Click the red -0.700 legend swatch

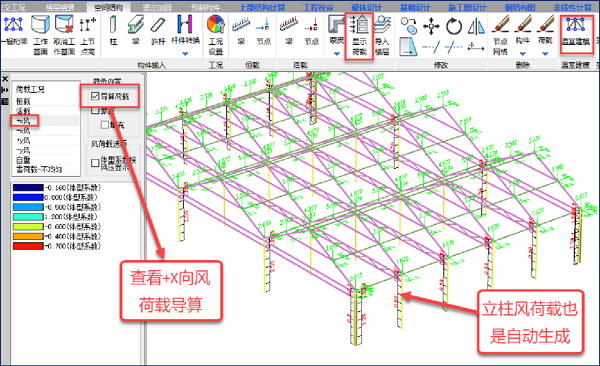coord(28,246)
